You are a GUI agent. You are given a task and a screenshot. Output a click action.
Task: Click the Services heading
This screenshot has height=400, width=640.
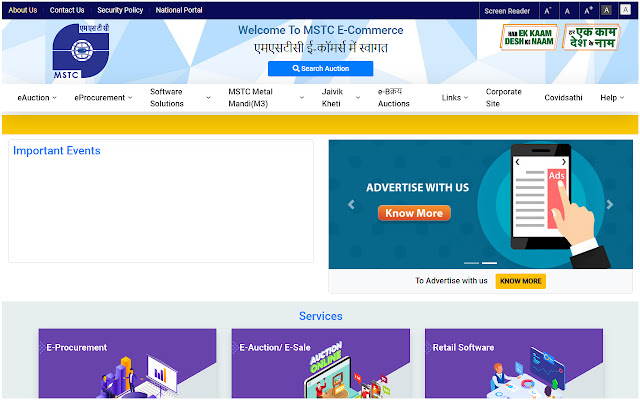[321, 316]
